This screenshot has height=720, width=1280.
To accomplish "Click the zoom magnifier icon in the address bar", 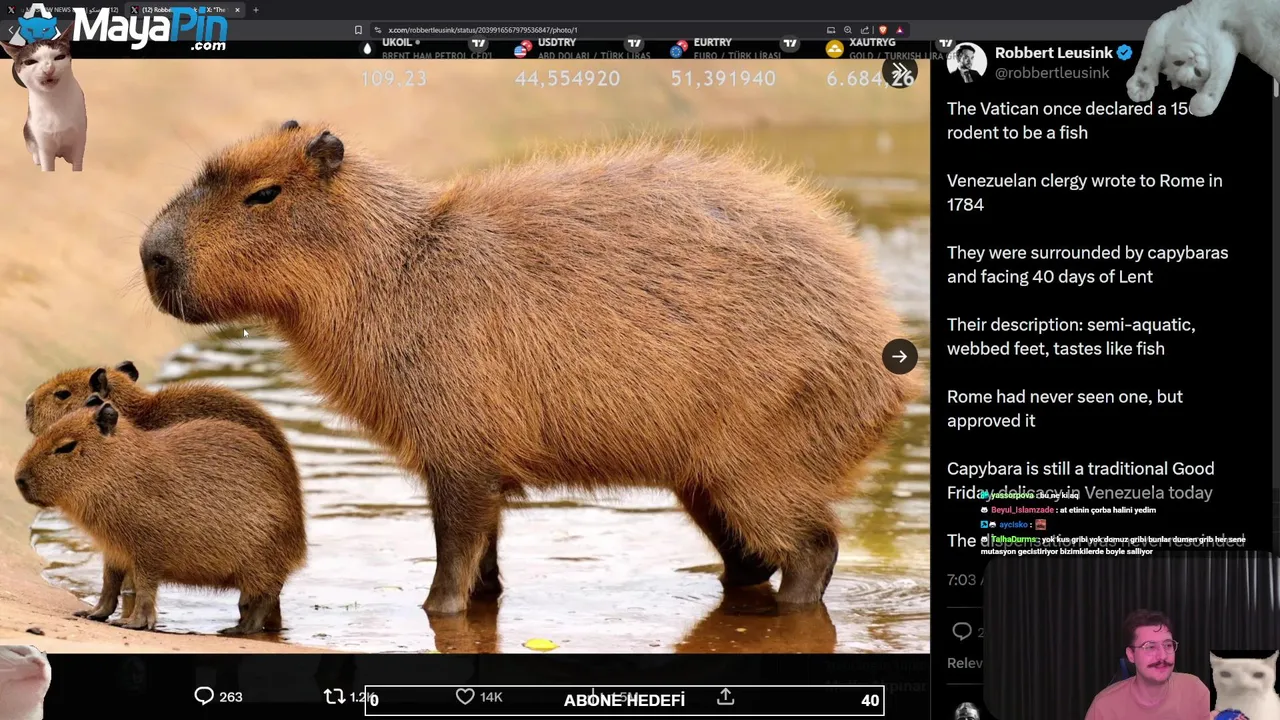I will (848, 30).
